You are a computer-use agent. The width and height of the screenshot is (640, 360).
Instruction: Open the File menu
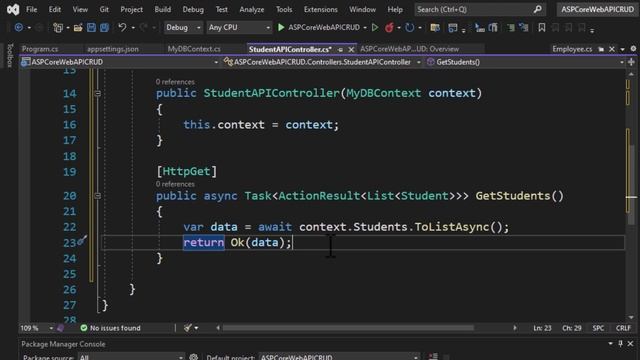[x=31, y=9]
